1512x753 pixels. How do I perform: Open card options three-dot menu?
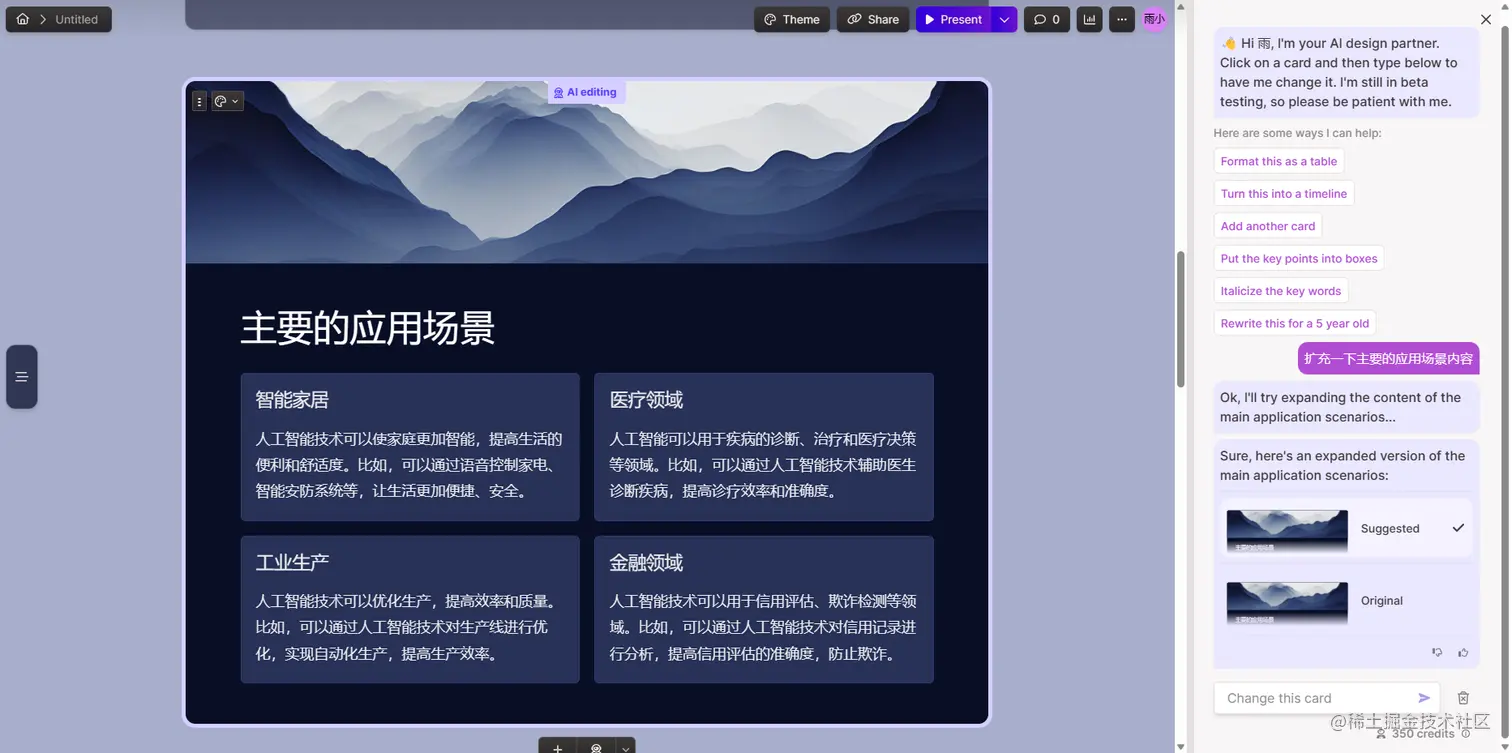(199, 101)
